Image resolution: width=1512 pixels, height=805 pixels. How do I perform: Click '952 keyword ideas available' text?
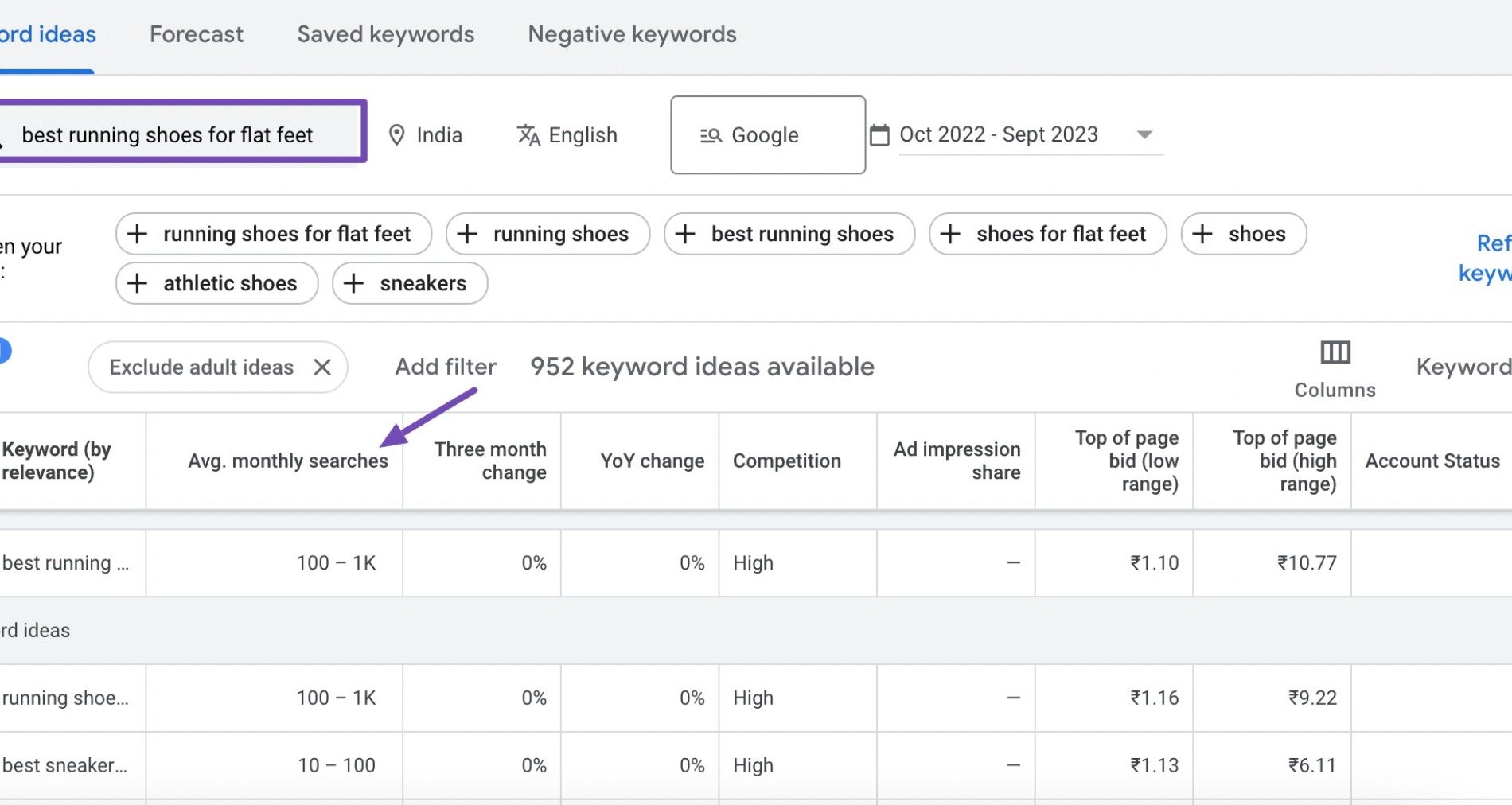[703, 367]
